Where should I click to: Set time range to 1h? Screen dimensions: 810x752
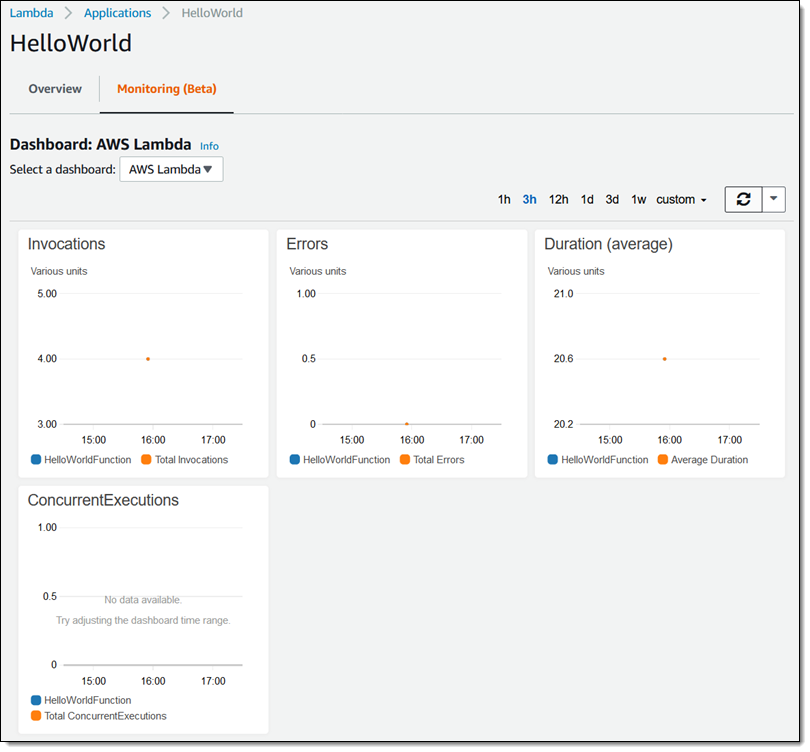pos(504,200)
